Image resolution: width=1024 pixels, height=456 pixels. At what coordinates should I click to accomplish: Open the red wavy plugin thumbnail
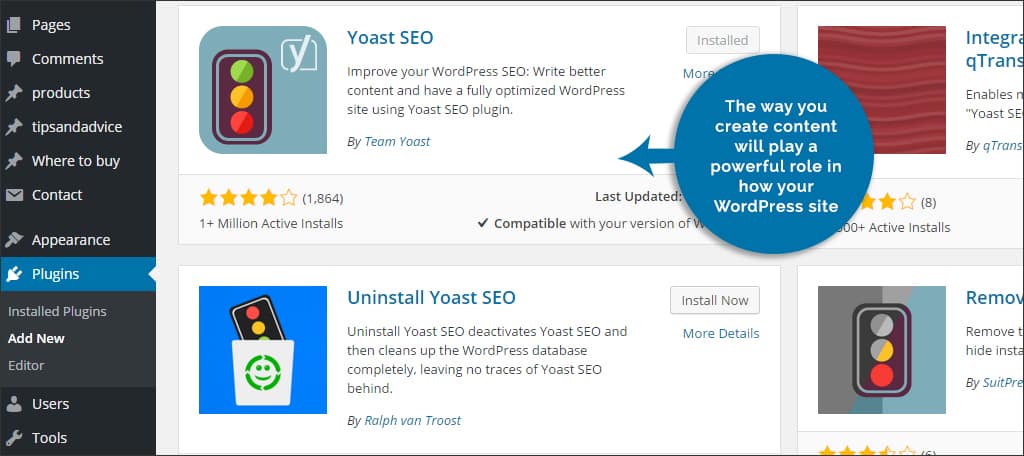(882, 90)
